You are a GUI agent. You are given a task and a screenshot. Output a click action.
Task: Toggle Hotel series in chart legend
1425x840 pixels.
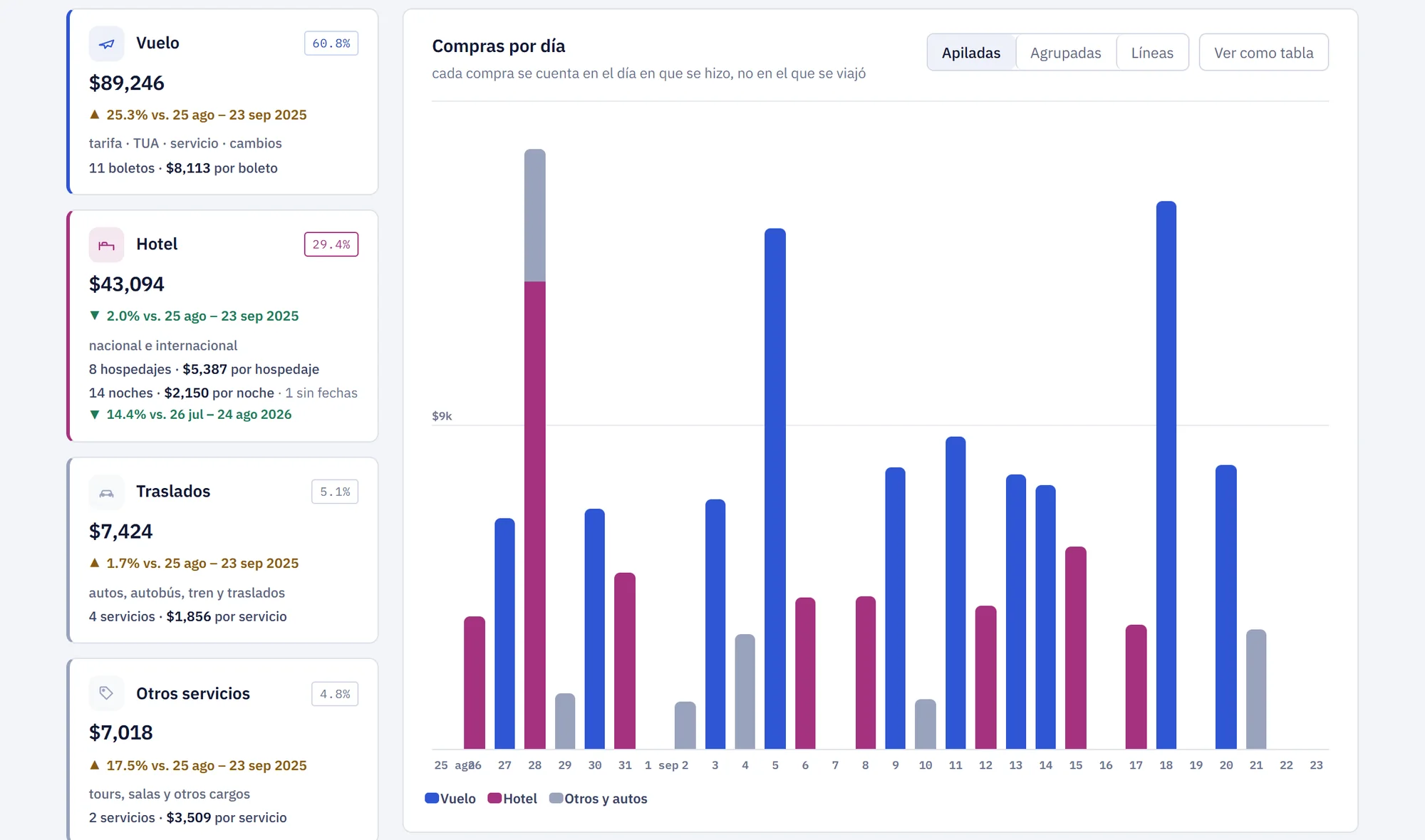512,799
